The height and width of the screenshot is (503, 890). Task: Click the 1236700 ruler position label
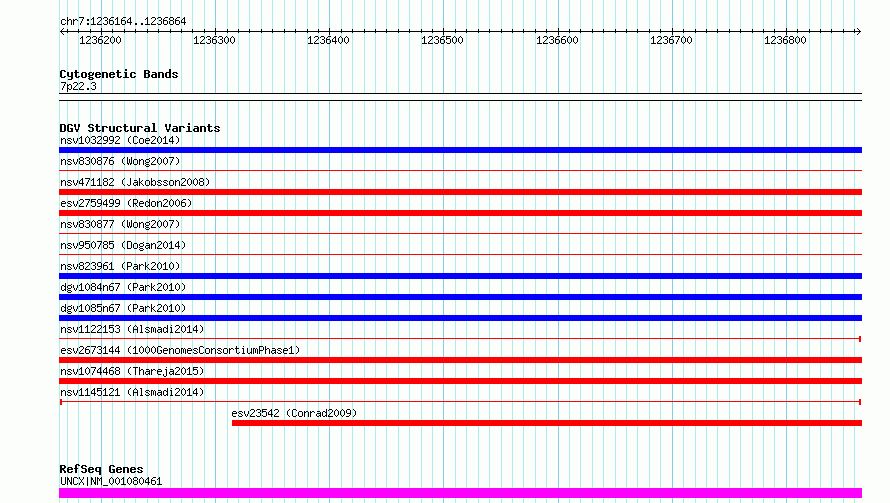click(x=671, y=40)
